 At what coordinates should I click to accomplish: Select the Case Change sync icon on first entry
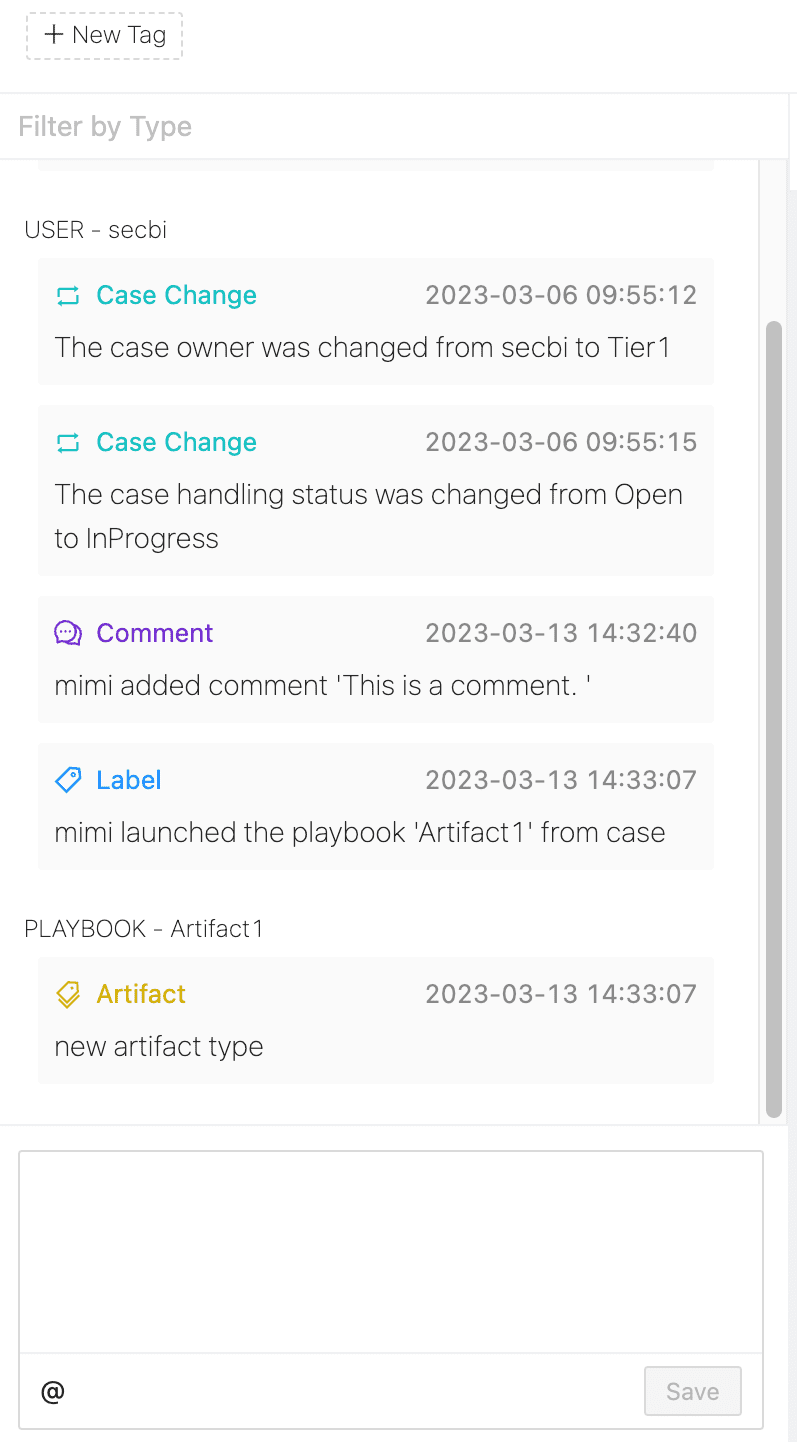click(67, 295)
